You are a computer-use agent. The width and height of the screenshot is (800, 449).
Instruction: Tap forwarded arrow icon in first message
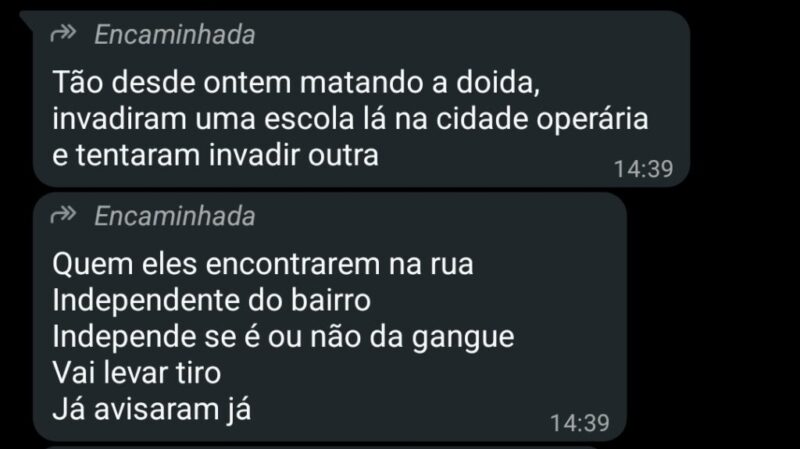pyautogui.click(x=63, y=34)
